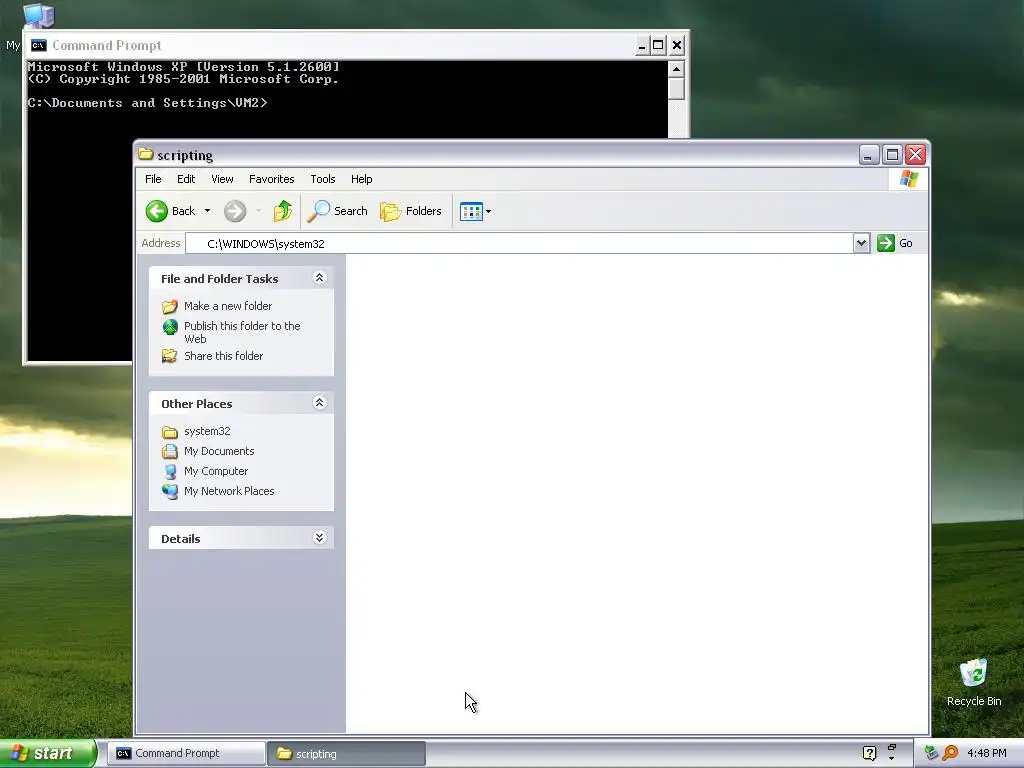Open the Help menu
Screen dimensions: 1024x768
click(x=362, y=179)
